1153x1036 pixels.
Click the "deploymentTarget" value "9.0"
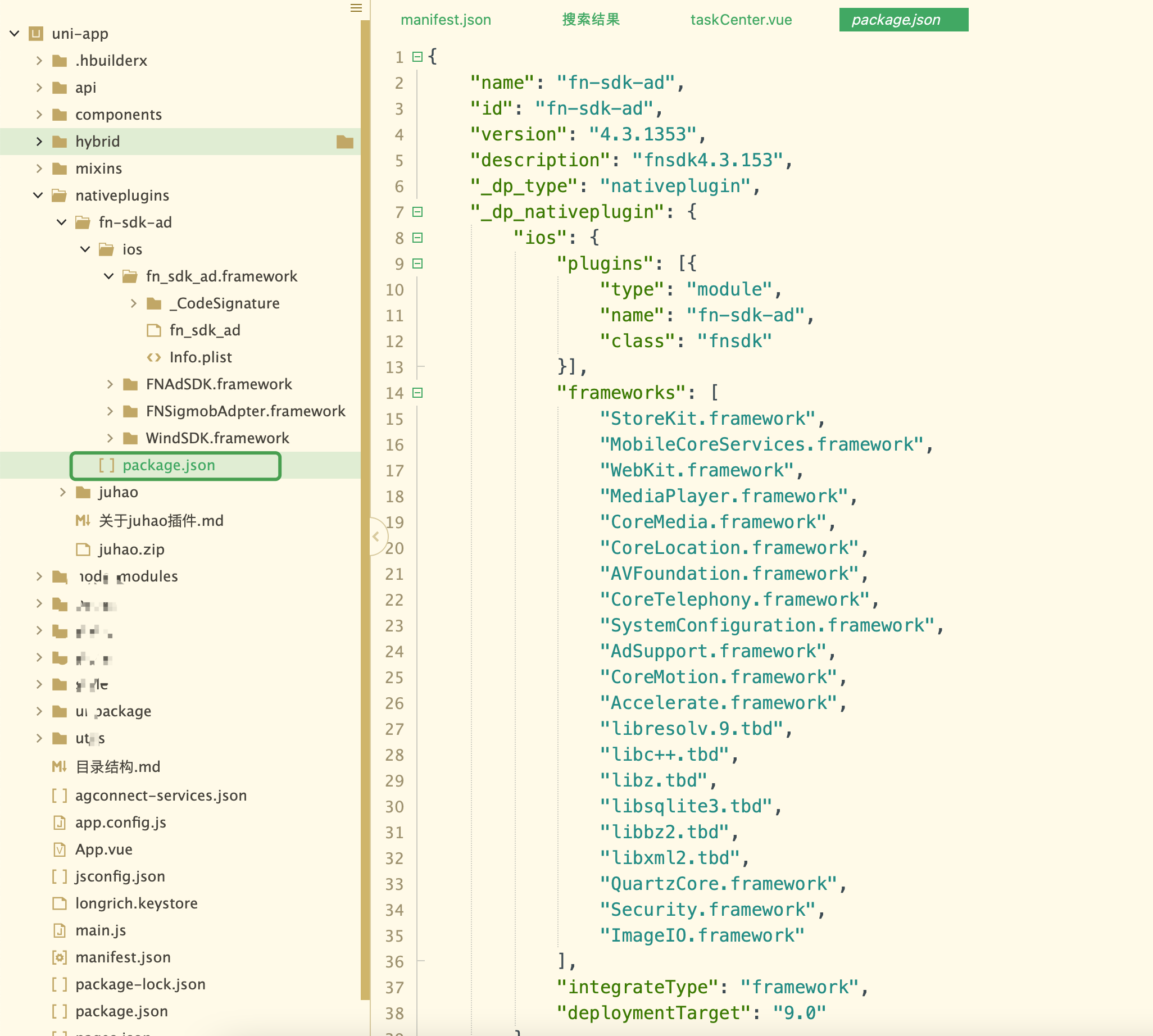click(800, 1013)
